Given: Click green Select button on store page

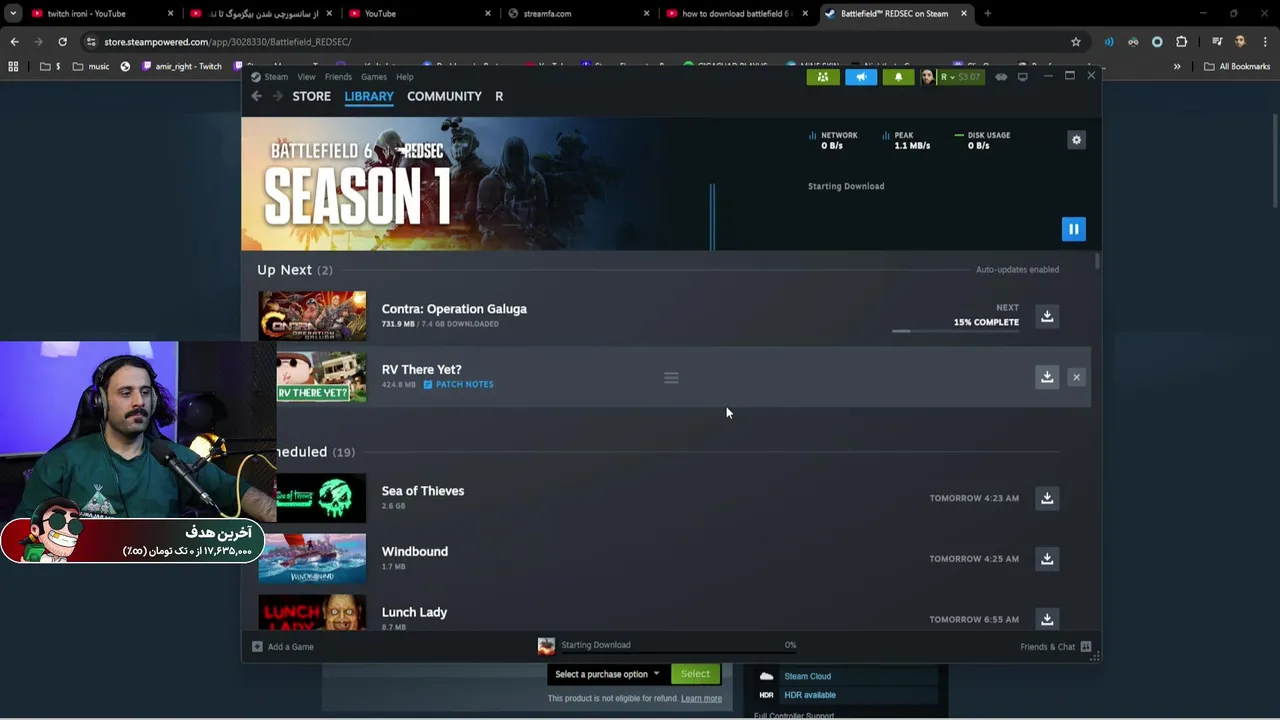Looking at the screenshot, I should [x=695, y=674].
